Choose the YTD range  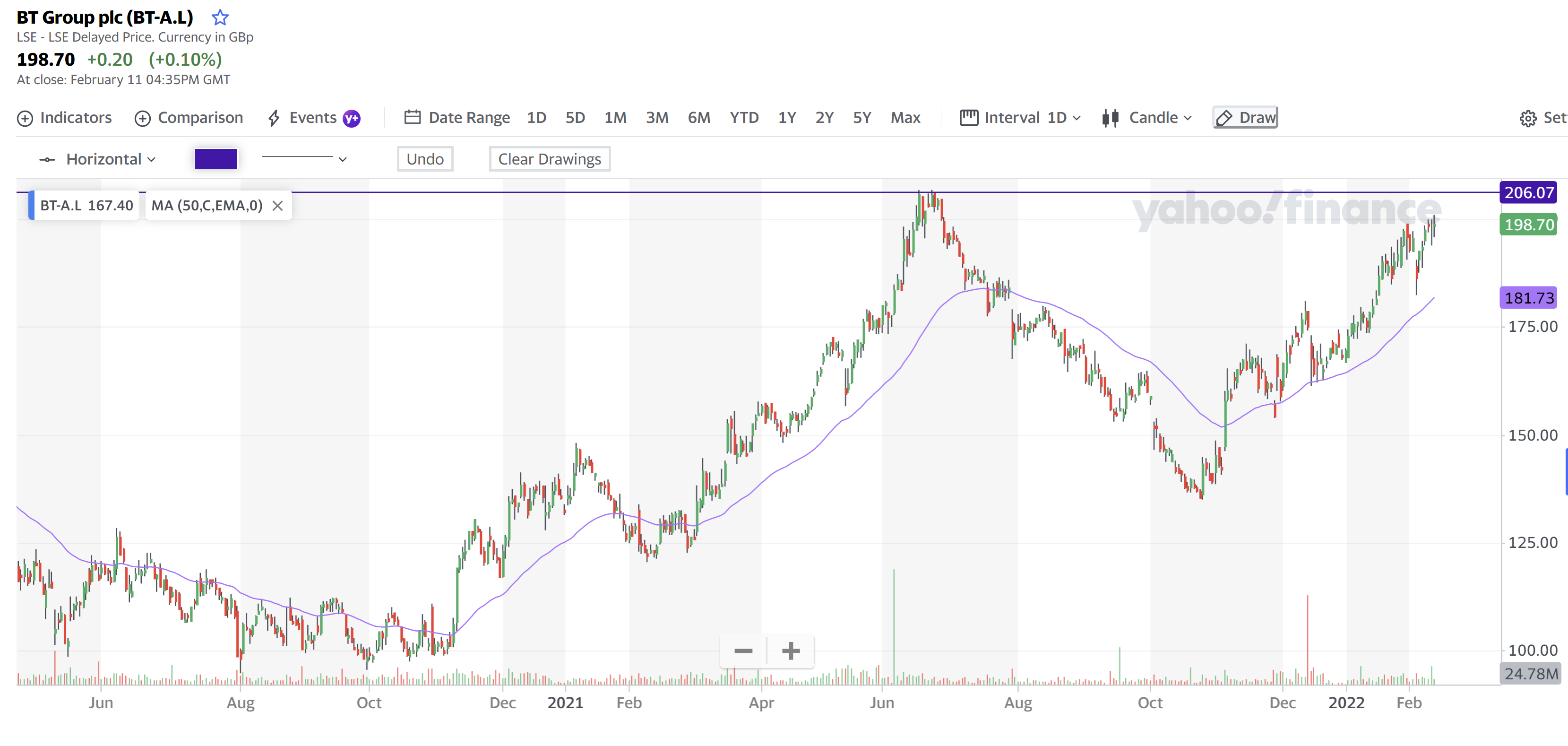pyautogui.click(x=744, y=118)
